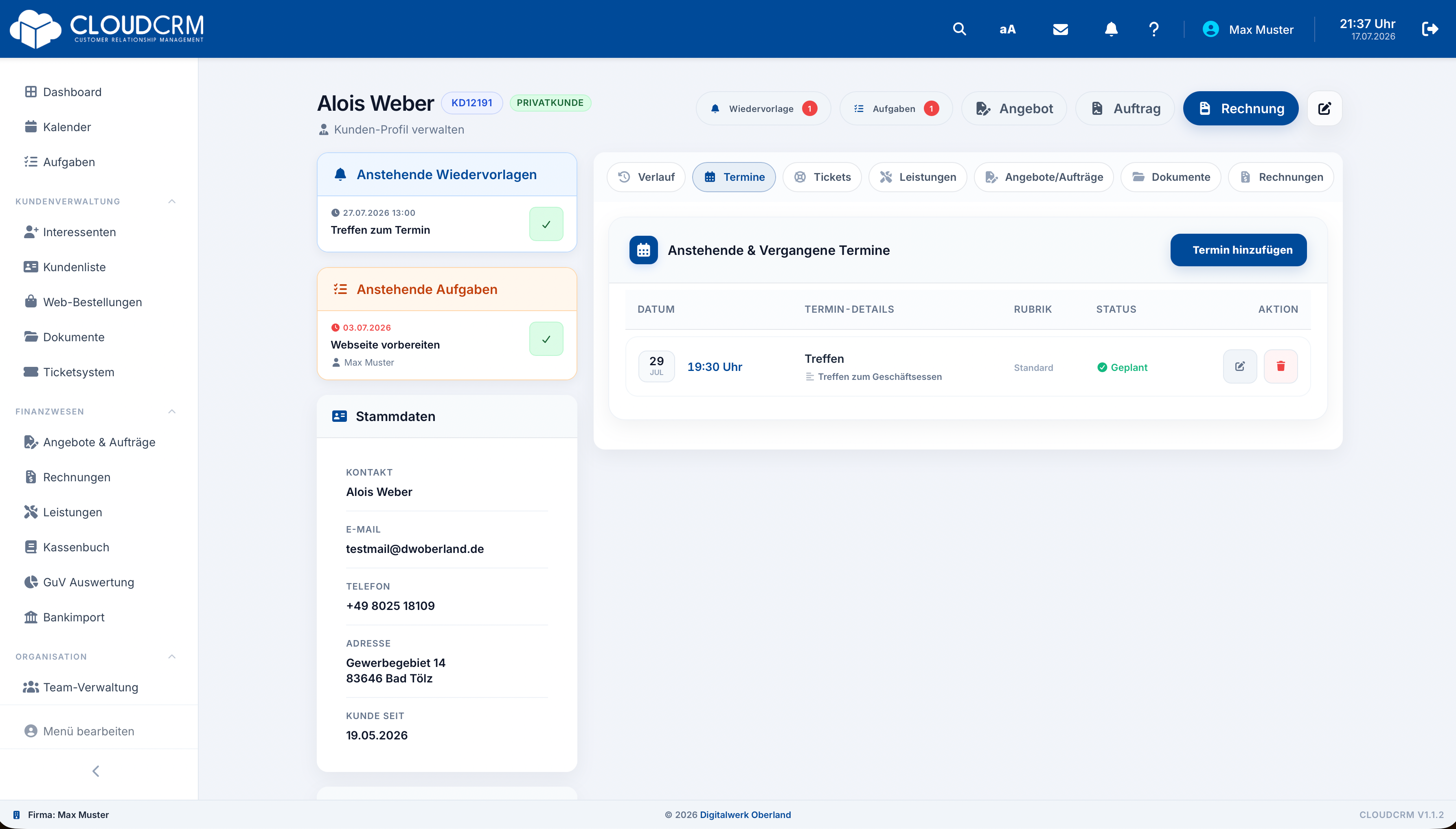
Task: Click the Stammdaten ID card icon
Action: (x=339, y=416)
